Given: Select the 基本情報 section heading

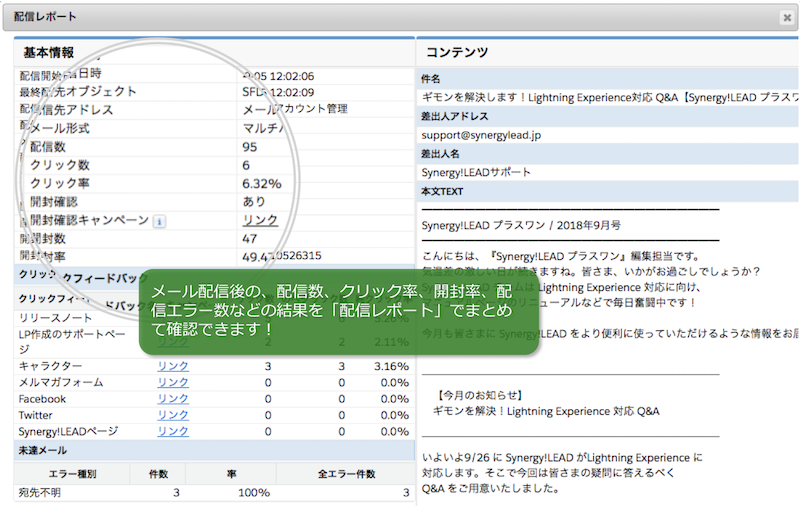Looking at the screenshot, I should [48, 53].
